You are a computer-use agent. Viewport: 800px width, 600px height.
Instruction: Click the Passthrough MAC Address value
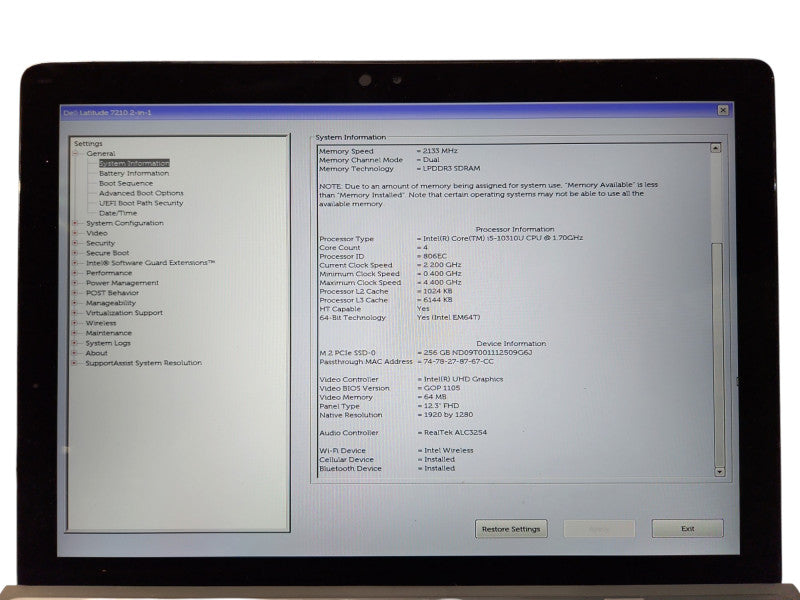pyautogui.click(x=459, y=362)
